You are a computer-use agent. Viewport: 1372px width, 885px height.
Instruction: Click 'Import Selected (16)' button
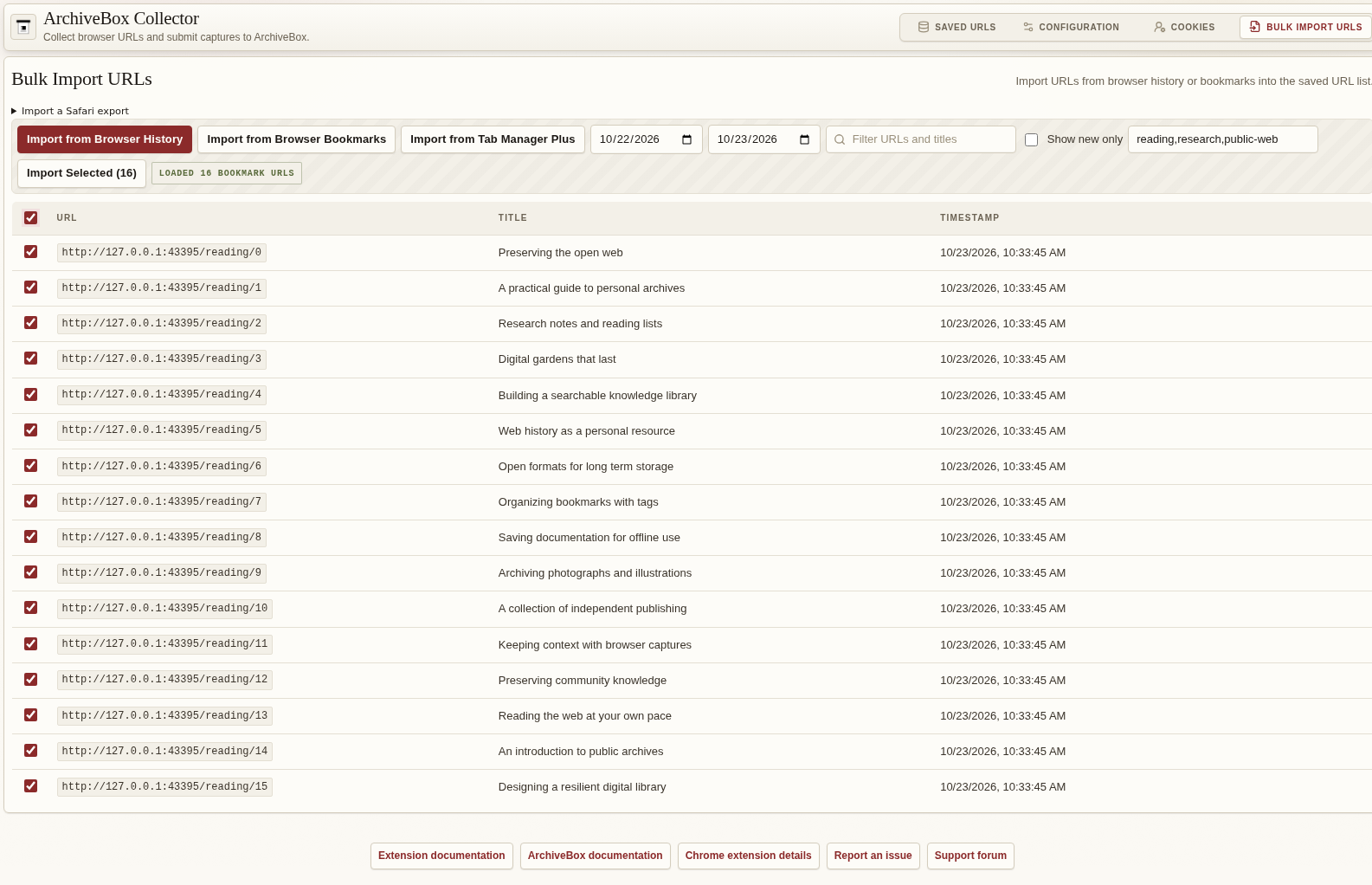[81, 173]
